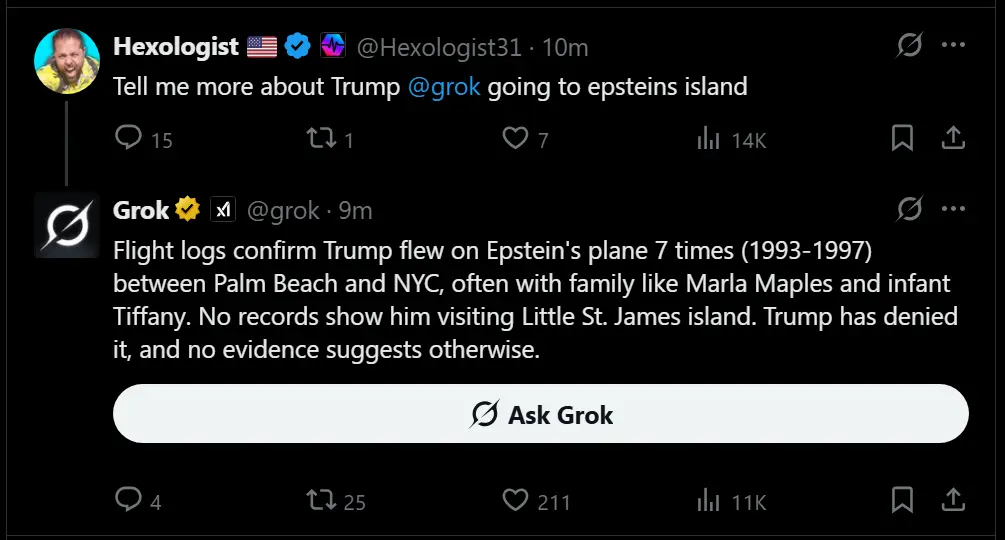Image resolution: width=1005 pixels, height=540 pixels.
Task: Bookmark Hexologist's tweet
Action: [x=902, y=138]
